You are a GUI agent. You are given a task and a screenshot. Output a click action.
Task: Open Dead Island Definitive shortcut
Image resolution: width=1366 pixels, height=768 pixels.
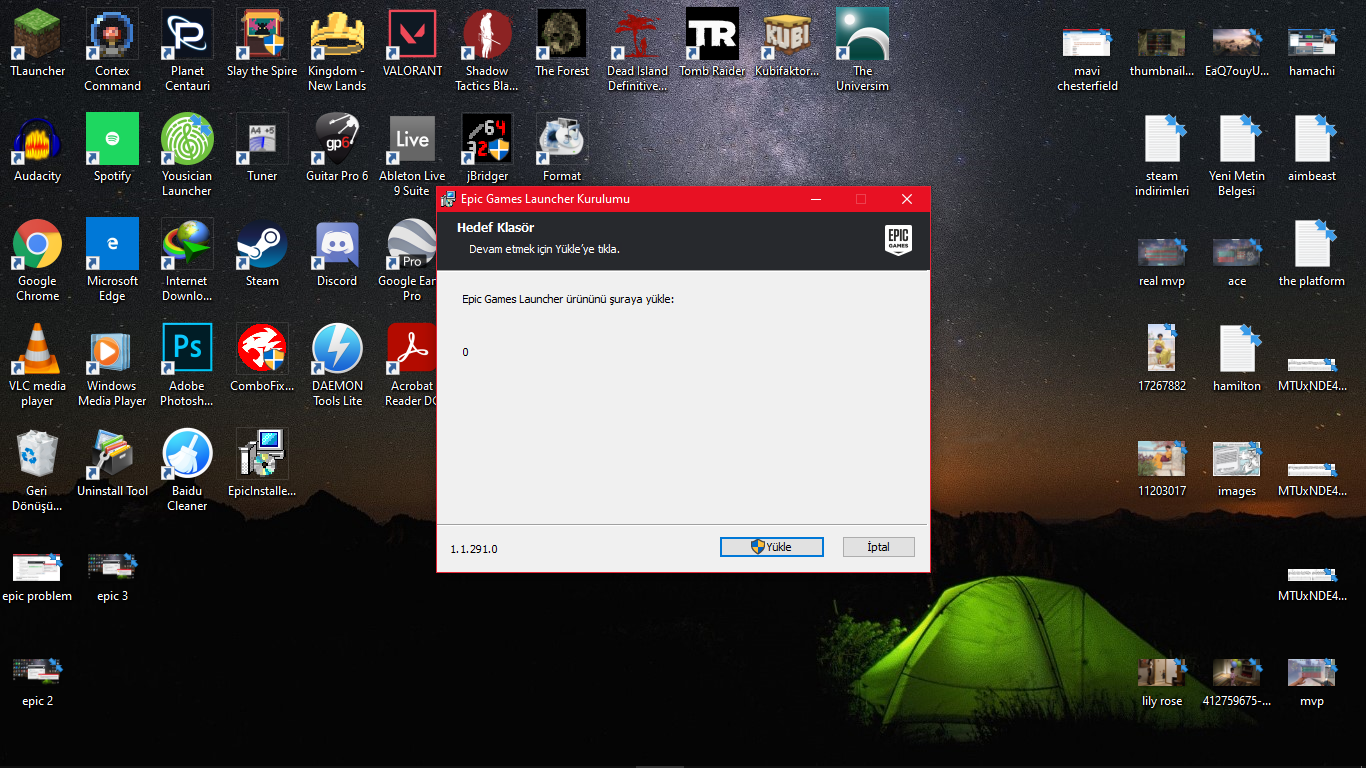coord(637,50)
